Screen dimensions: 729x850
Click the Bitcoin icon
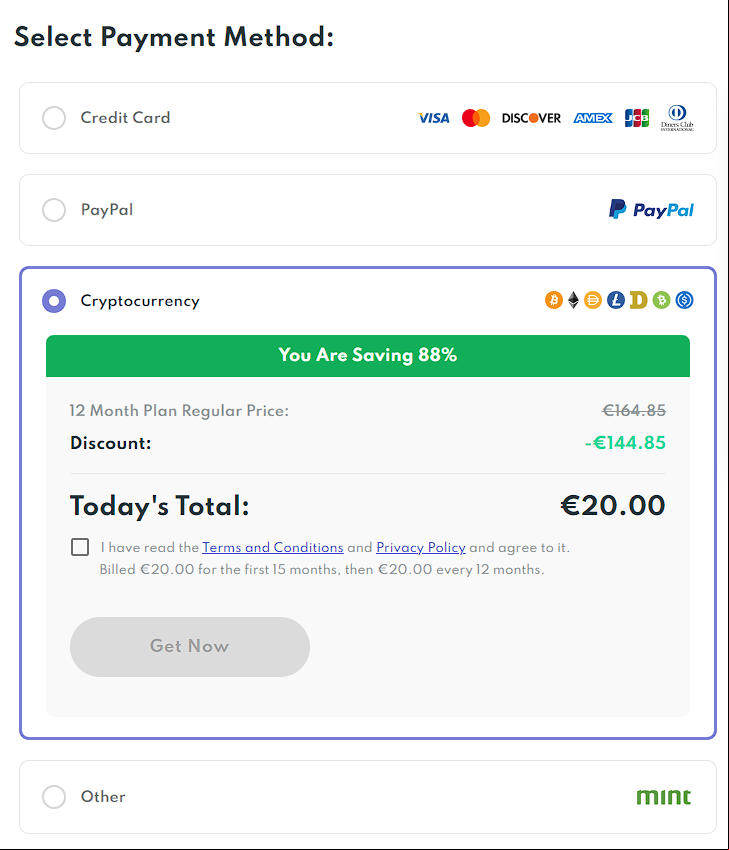pos(553,300)
